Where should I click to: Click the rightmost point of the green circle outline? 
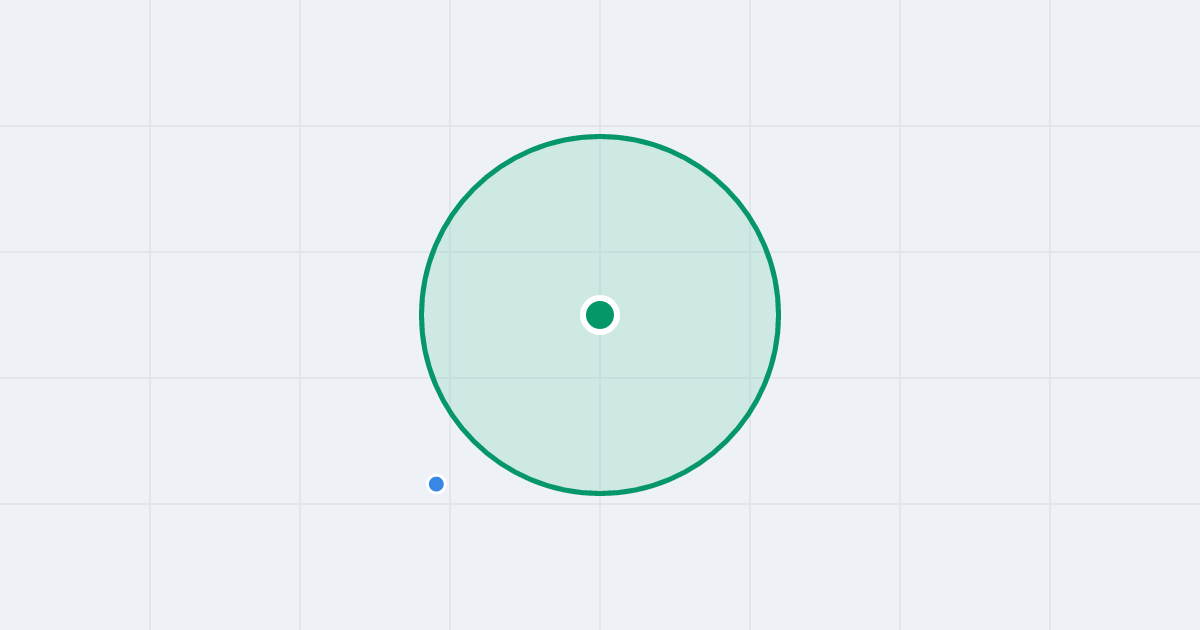[778, 315]
